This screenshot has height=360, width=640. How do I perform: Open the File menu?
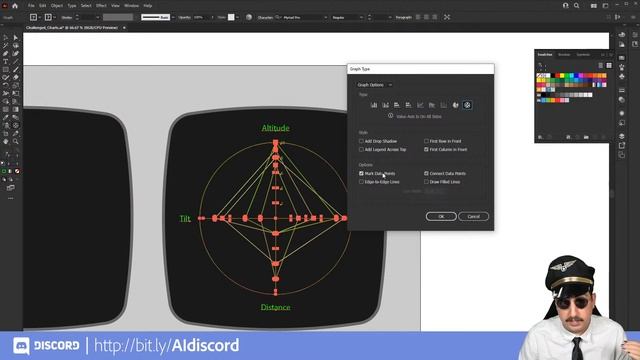pyautogui.click(x=31, y=6)
